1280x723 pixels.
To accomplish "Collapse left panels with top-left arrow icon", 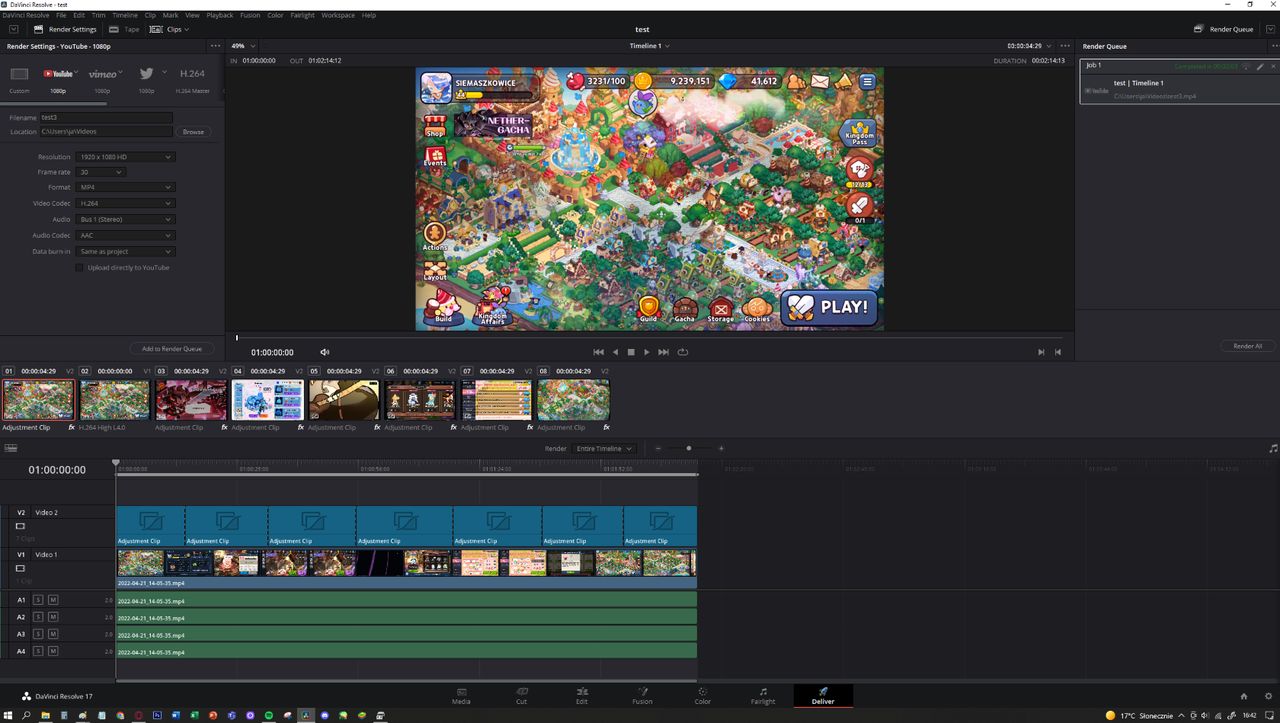I will (x=14, y=29).
